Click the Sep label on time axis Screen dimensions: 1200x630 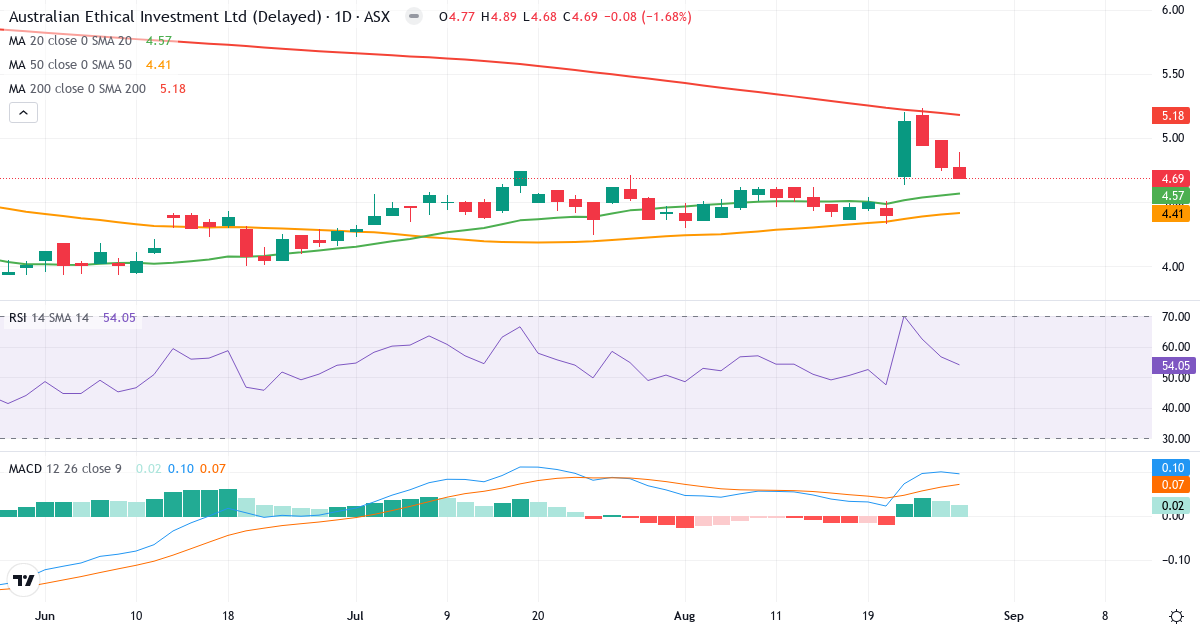[x=1013, y=616]
